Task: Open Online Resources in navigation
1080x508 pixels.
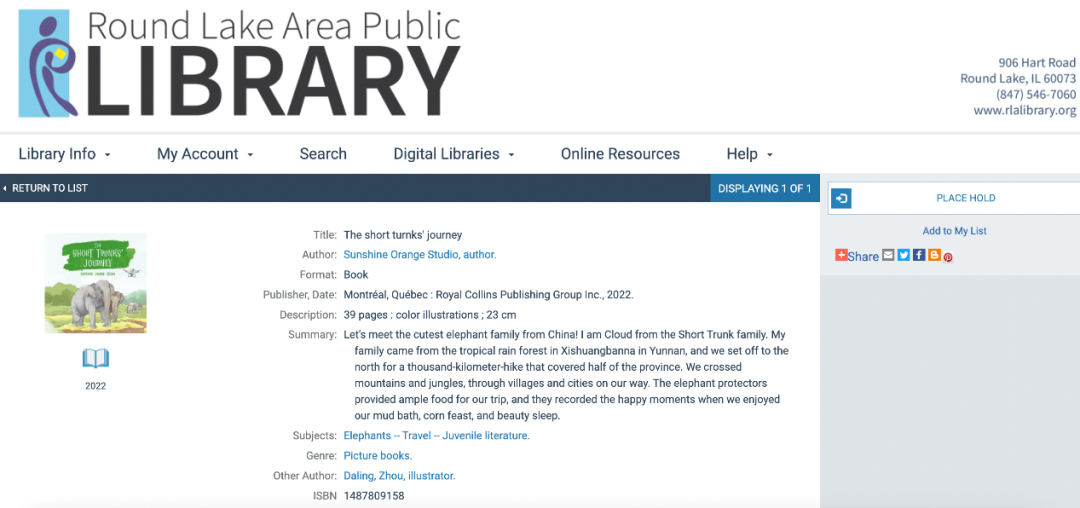Action: click(620, 154)
